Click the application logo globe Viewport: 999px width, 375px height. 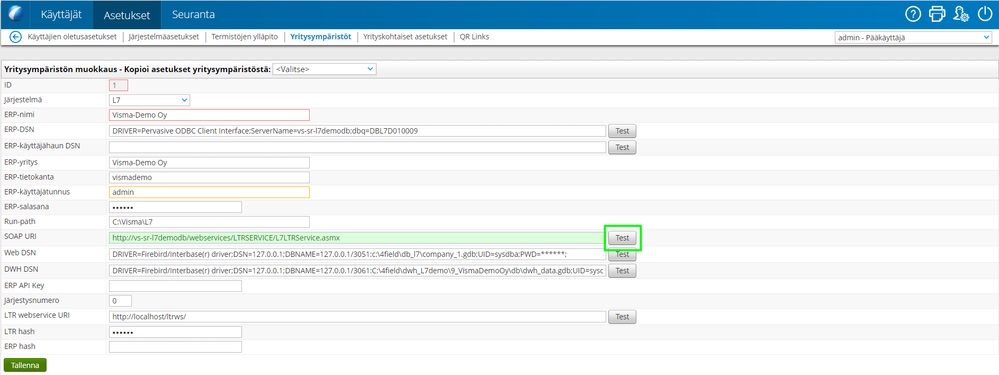coord(15,14)
